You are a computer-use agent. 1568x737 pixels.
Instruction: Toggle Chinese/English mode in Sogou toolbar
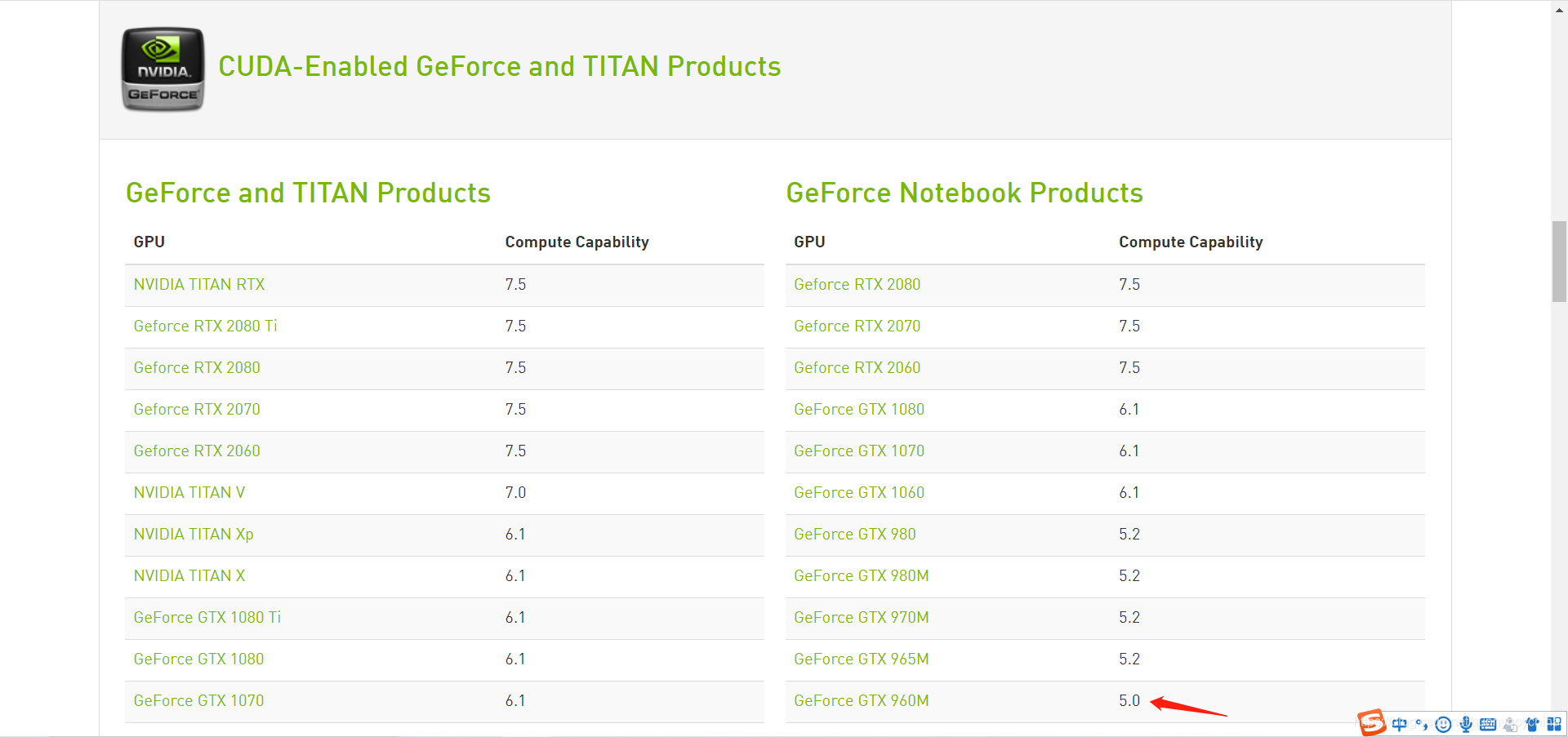(1400, 724)
